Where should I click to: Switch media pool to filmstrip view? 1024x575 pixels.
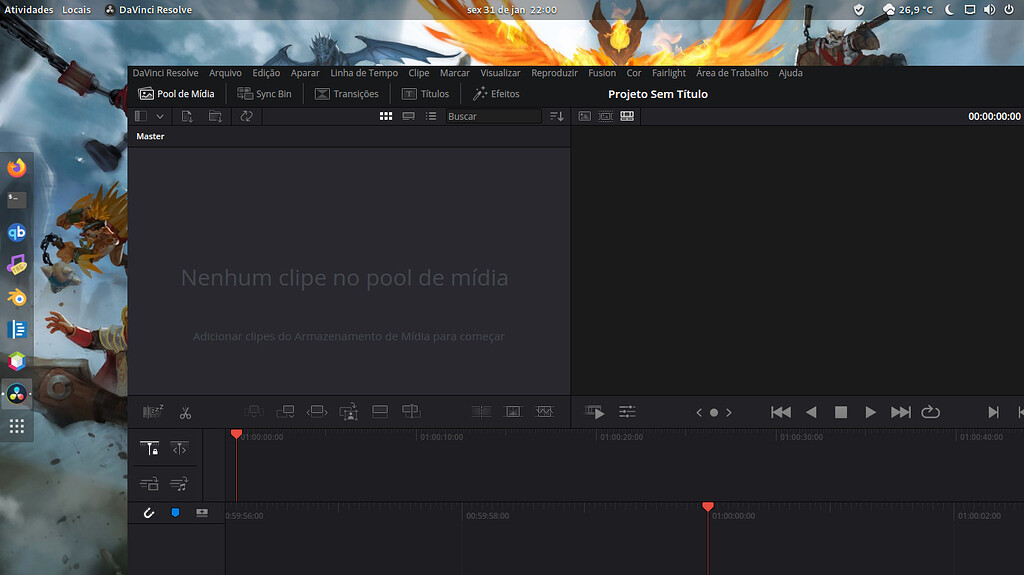pyautogui.click(x=408, y=116)
